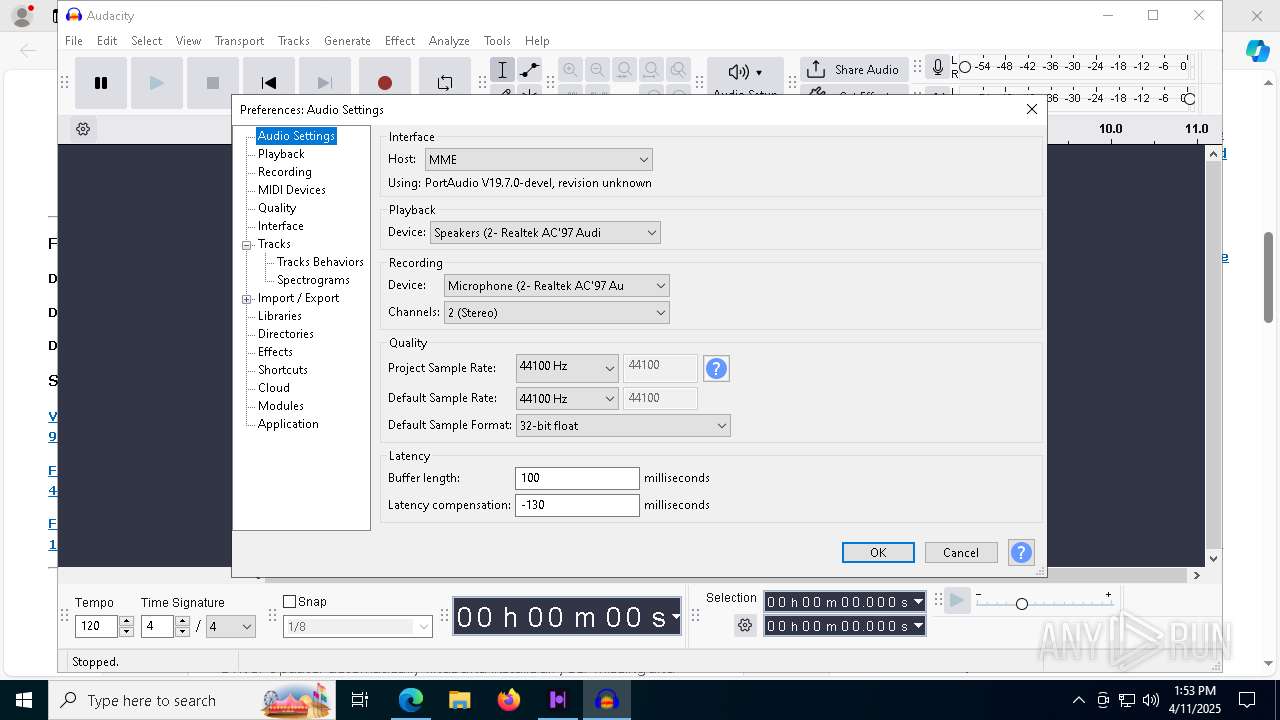Select Spectrograms in preferences tree
Image resolution: width=1280 pixels, height=720 pixels.
click(313, 280)
